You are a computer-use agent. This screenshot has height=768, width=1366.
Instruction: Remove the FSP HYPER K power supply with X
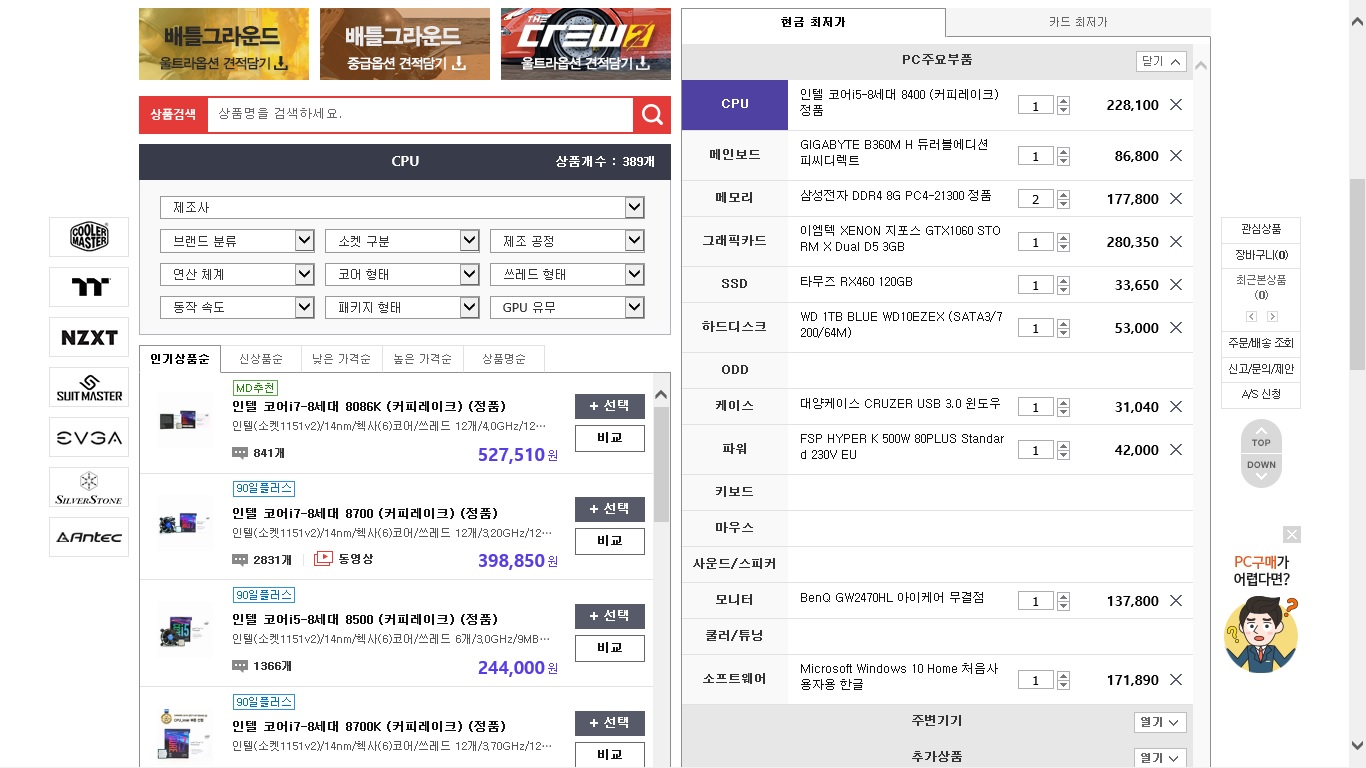pyautogui.click(x=1176, y=450)
